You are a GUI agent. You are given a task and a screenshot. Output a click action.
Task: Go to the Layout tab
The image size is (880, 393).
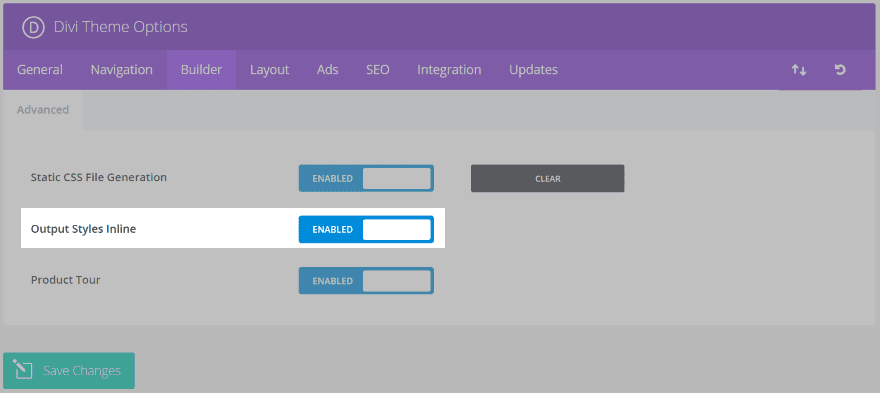coord(269,70)
